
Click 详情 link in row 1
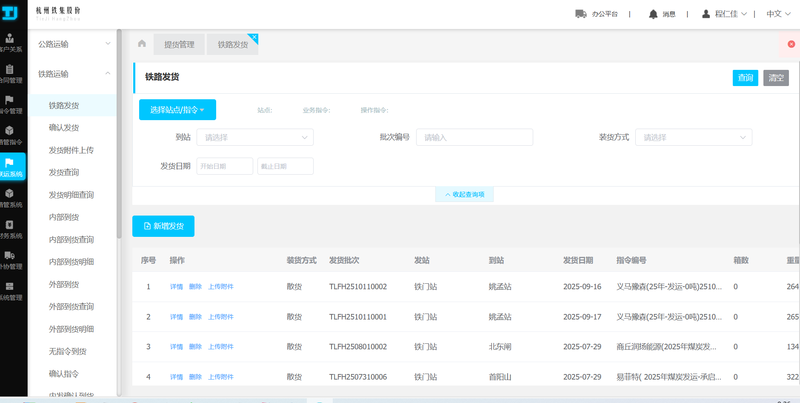[176, 287]
